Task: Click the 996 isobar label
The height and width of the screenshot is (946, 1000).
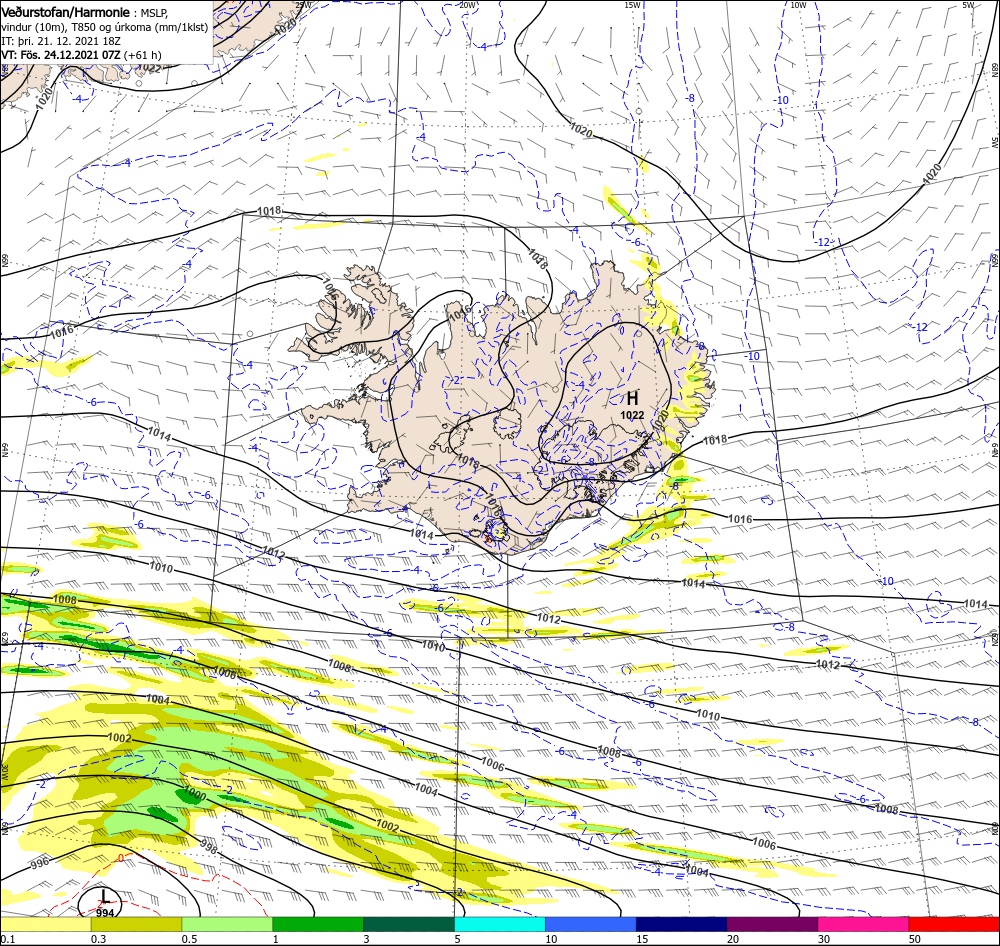Action: pyautogui.click(x=40, y=864)
